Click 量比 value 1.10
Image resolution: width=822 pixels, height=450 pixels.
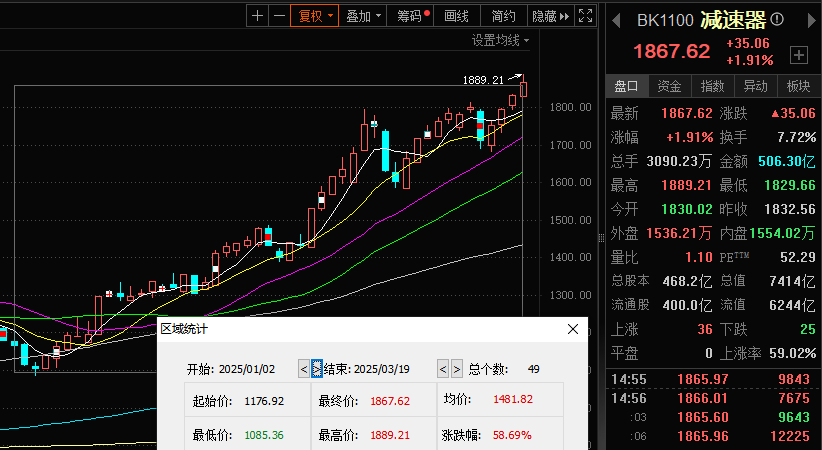[x=699, y=257]
